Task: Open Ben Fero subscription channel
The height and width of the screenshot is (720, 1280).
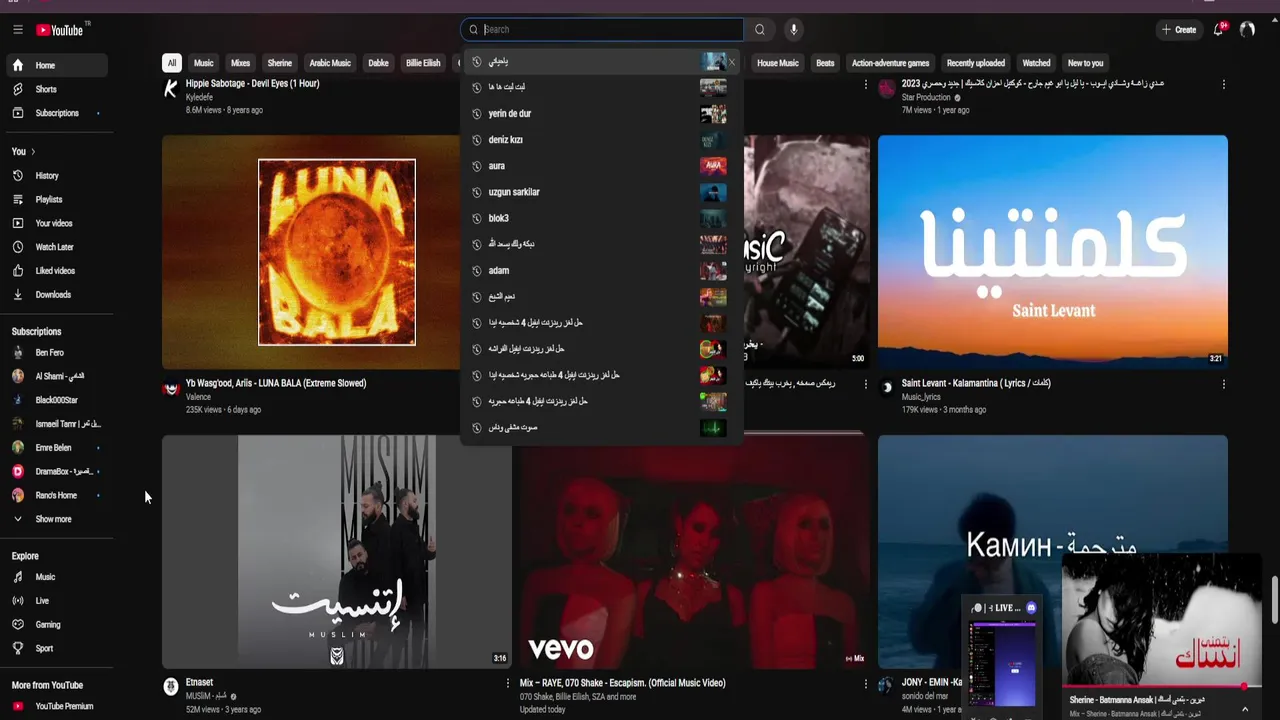Action: tap(57, 353)
